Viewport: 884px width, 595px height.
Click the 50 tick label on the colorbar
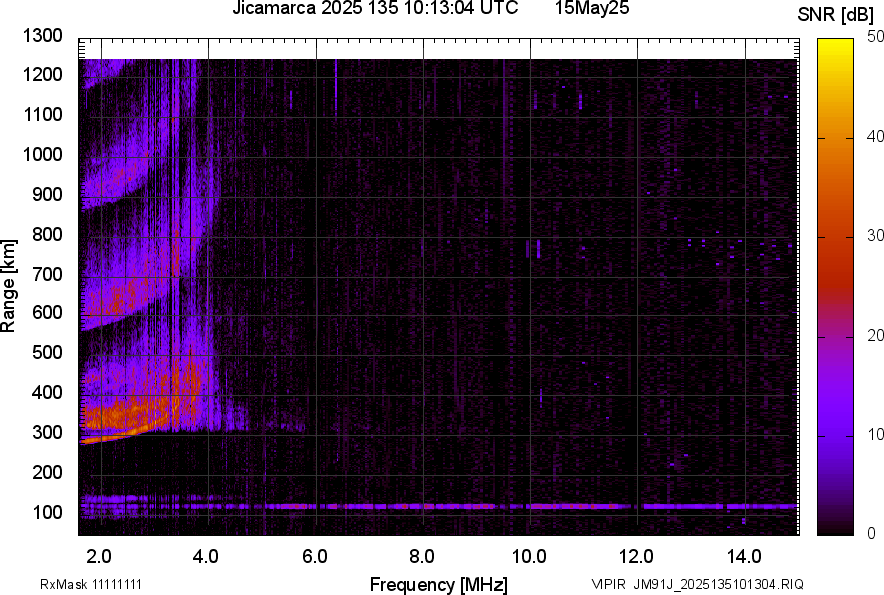pos(876,37)
